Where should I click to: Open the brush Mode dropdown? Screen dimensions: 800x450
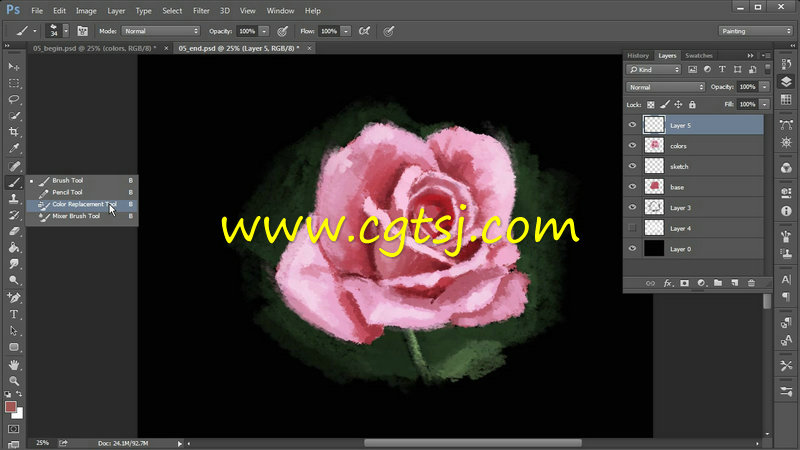(160, 31)
